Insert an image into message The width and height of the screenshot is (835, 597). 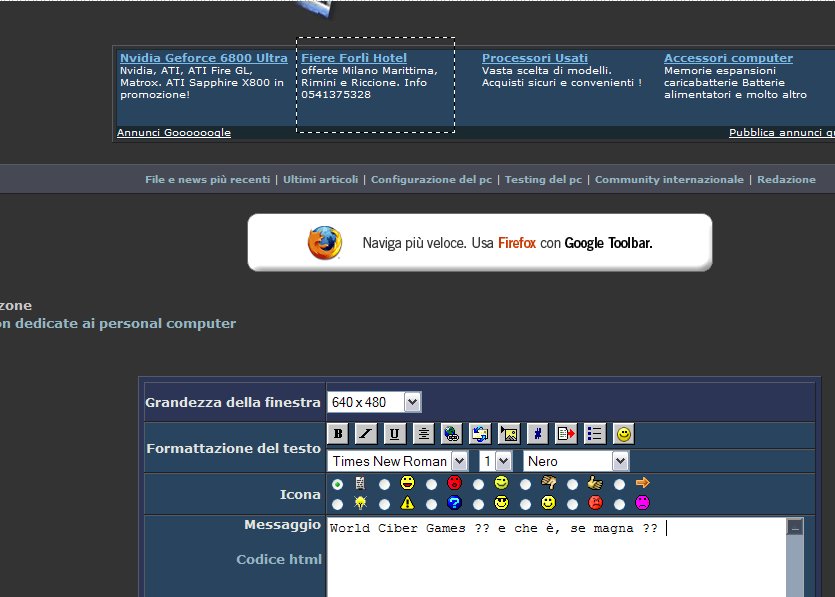(509, 434)
